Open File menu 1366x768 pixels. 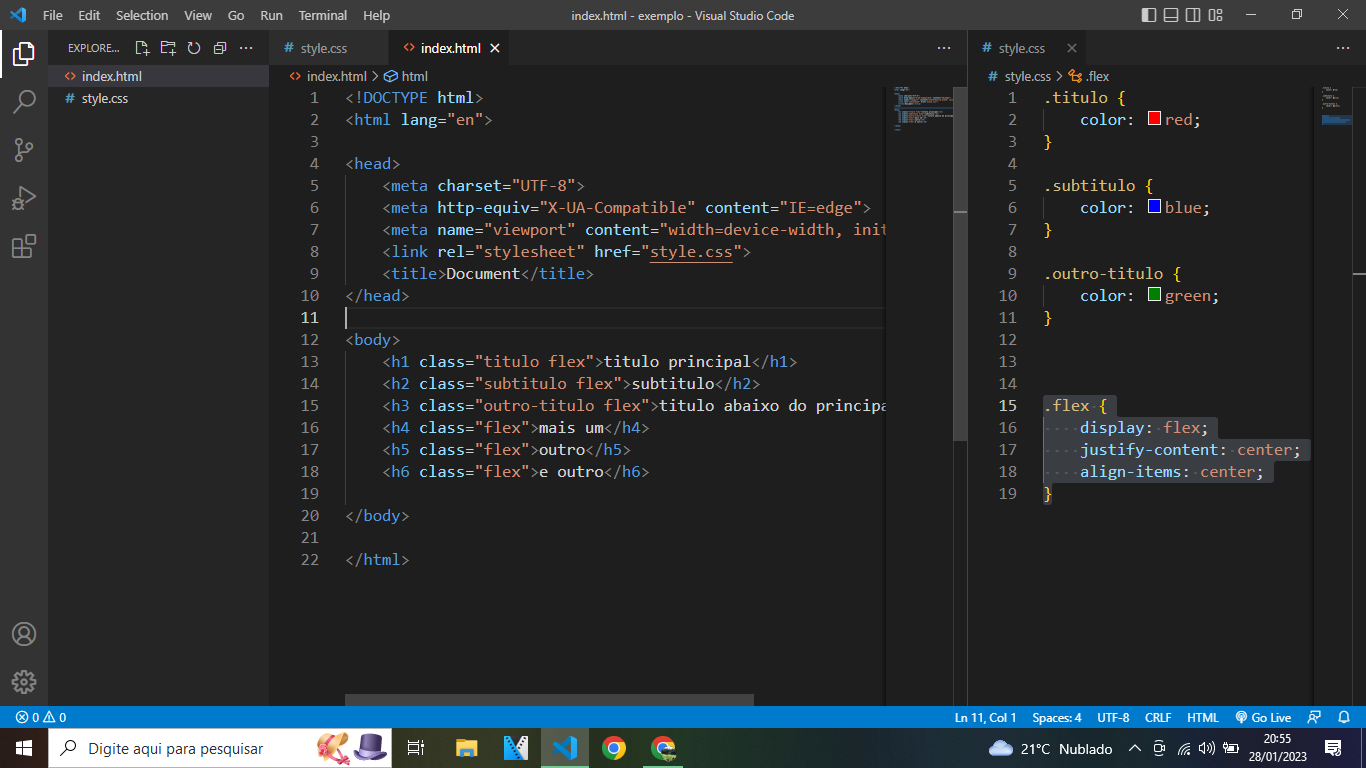tap(53, 16)
